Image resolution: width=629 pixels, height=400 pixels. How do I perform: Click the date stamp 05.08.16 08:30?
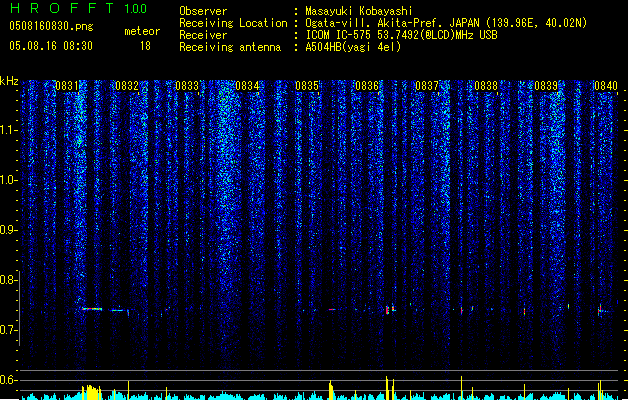click(x=51, y=46)
